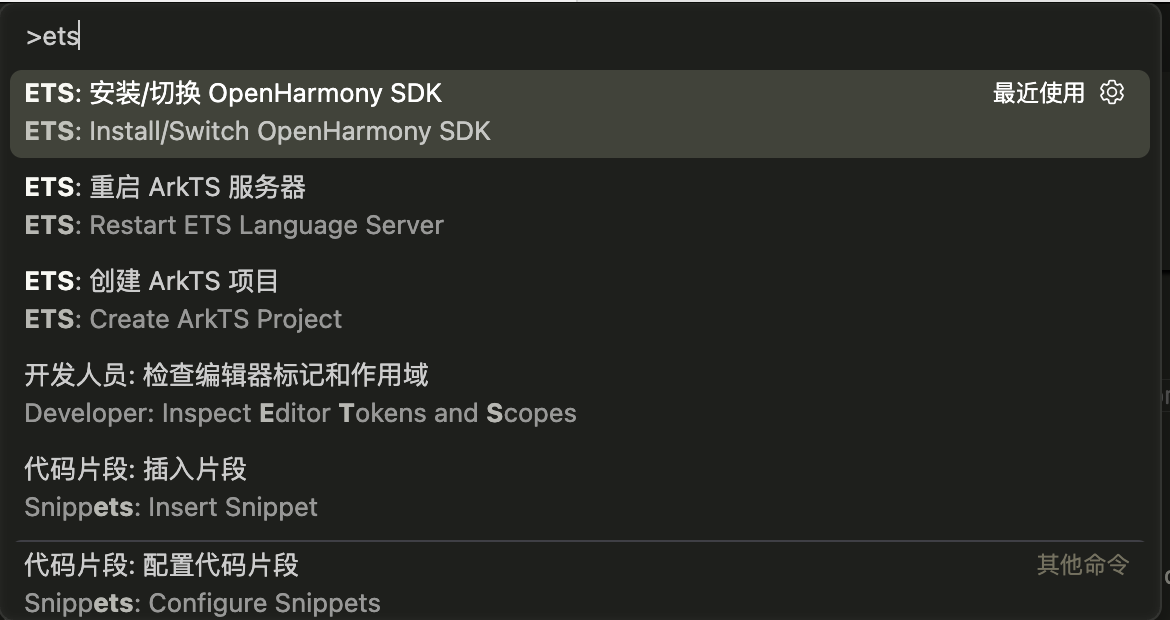Select 代码片段: 插入片段 command
The image size is (1170, 620).
(x=135, y=469)
